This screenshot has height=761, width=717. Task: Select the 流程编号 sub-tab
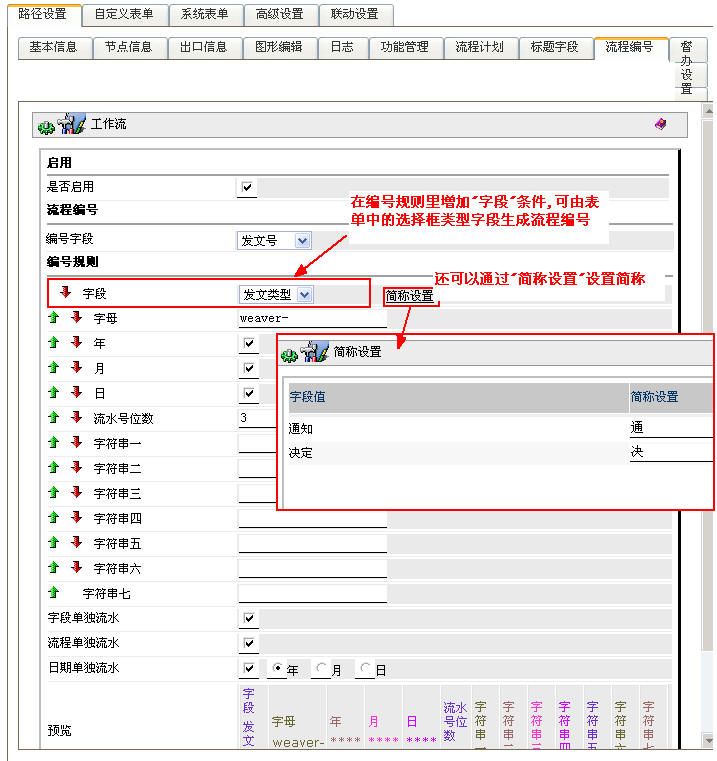[x=630, y=47]
